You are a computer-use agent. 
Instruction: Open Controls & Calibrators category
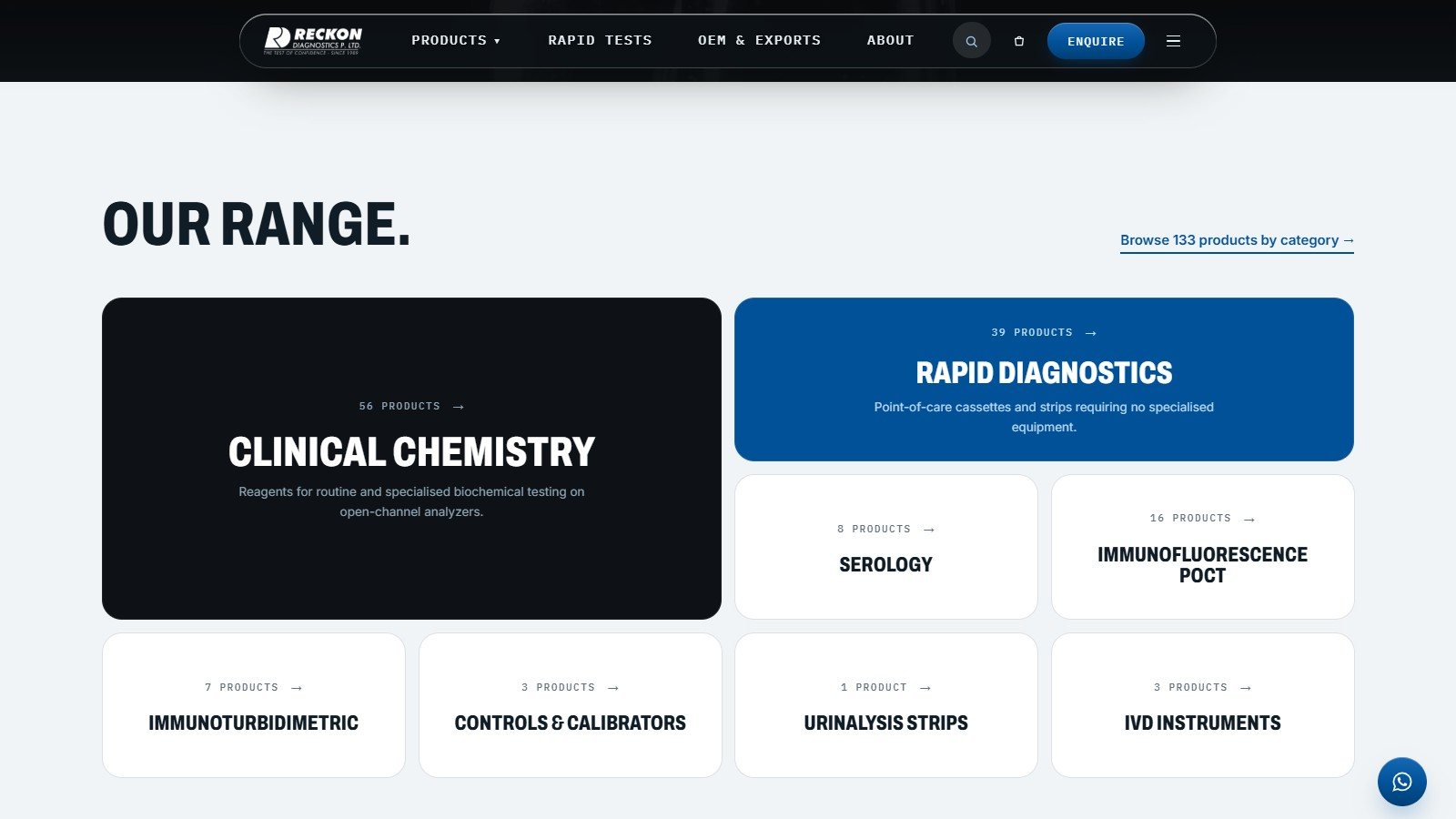570,705
